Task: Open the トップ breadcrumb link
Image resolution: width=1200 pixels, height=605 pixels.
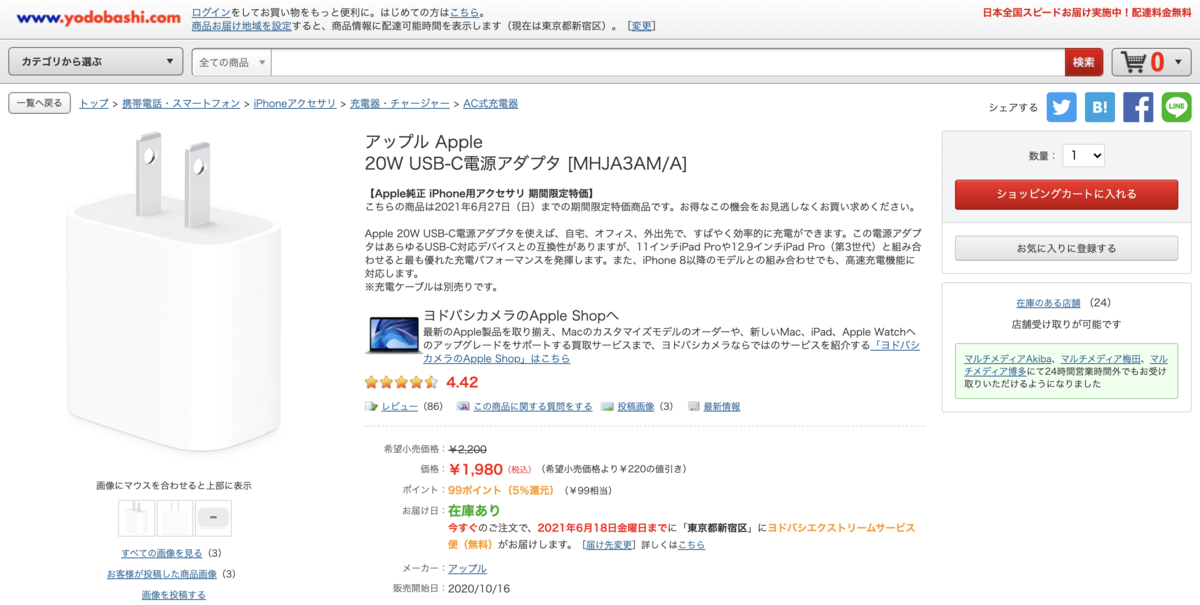Action: 94,104
